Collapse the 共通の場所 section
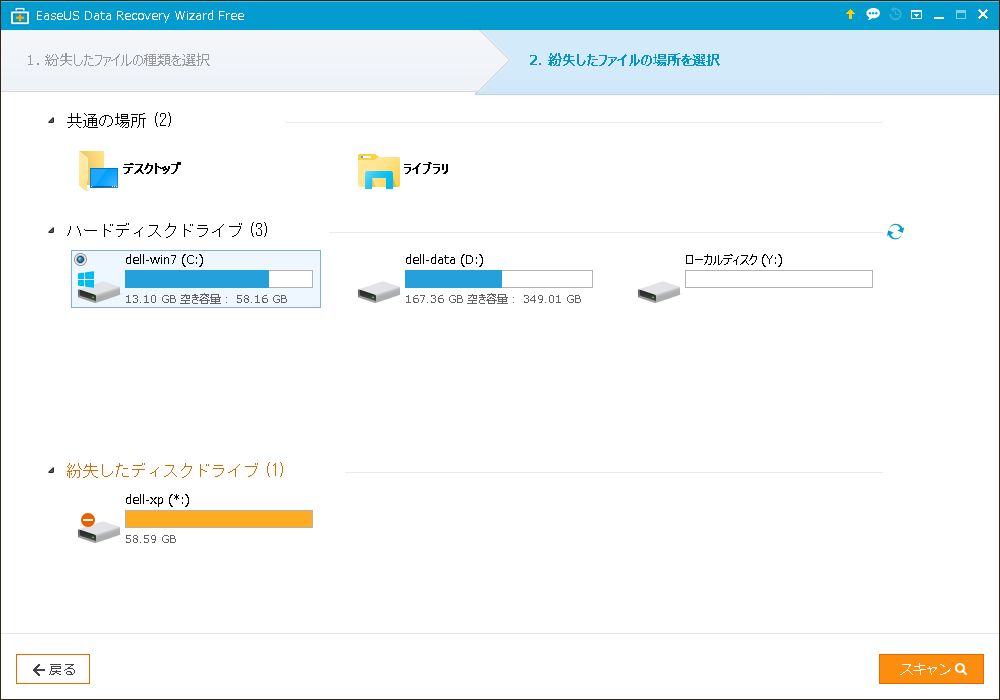The width and height of the screenshot is (1000, 700). (x=51, y=121)
